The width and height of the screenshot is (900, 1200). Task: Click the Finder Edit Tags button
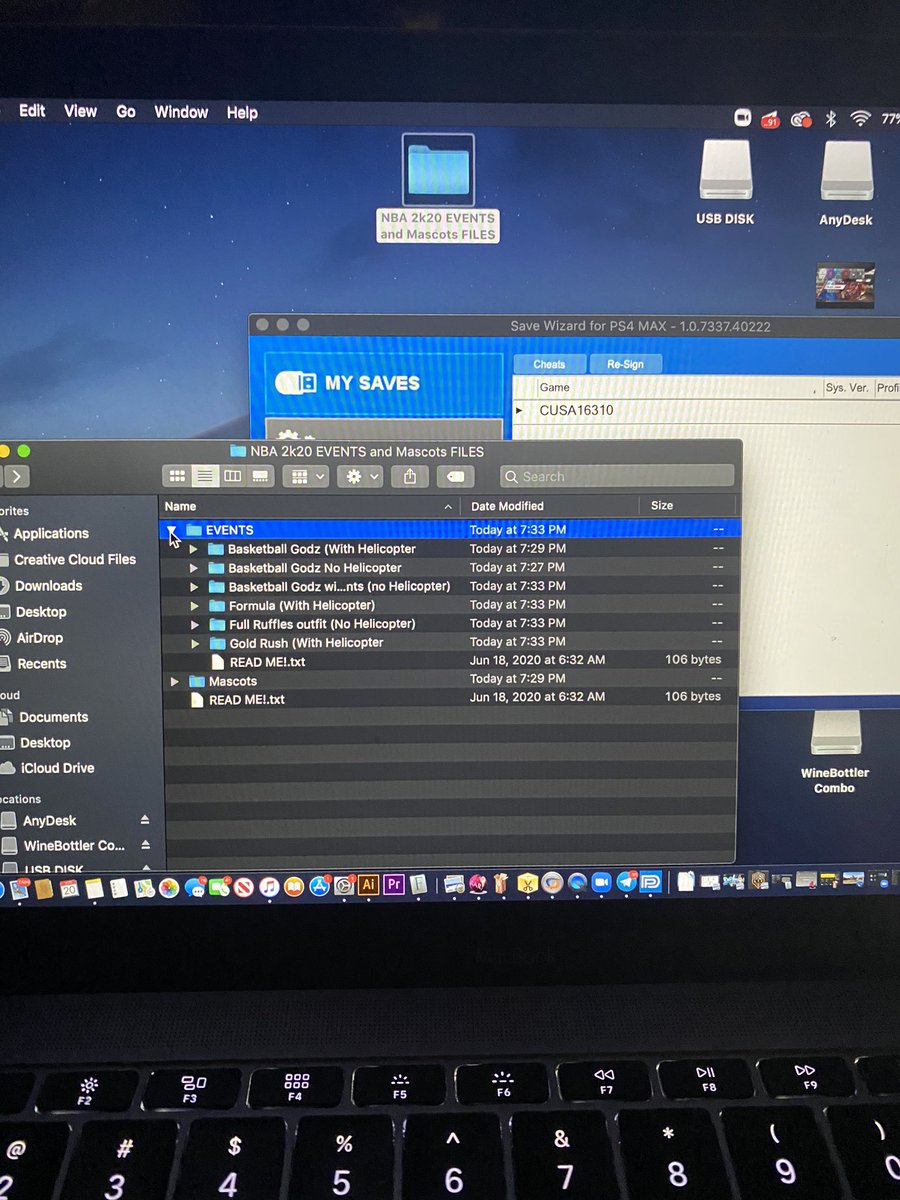click(455, 477)
